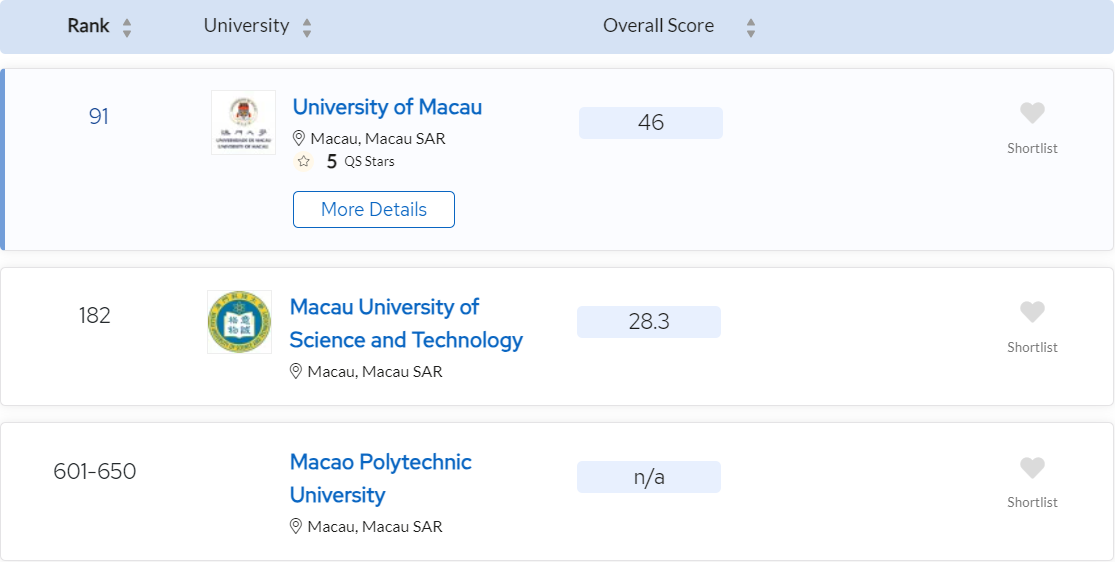Click location pin under Macao Polytechnic University
Image resolution: width=1115 pixels, height=562 pixels.
tap(296, 526)
